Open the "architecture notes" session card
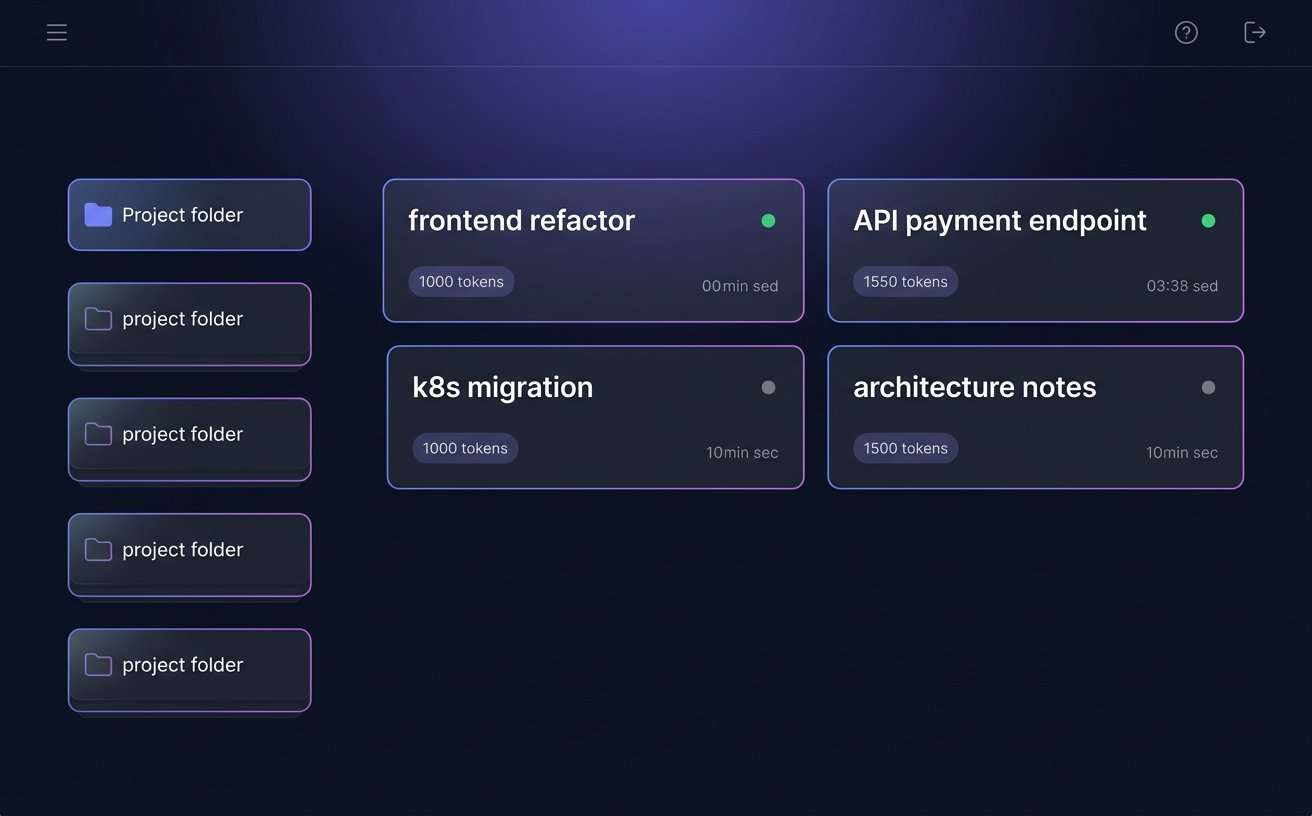1312x816 pixels. 1035,417
